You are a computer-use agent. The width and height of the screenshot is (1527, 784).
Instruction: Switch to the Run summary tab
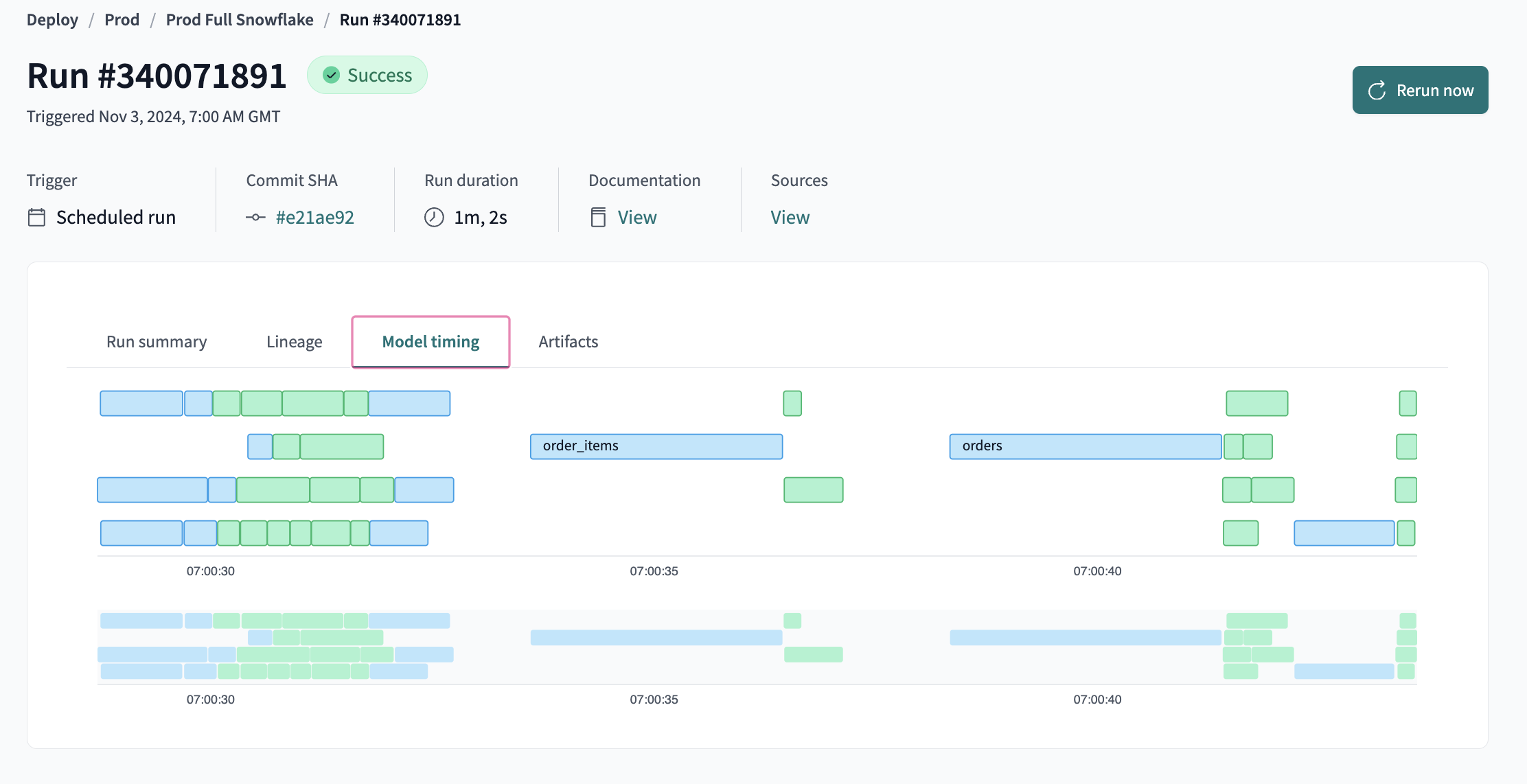click(156, 341)
